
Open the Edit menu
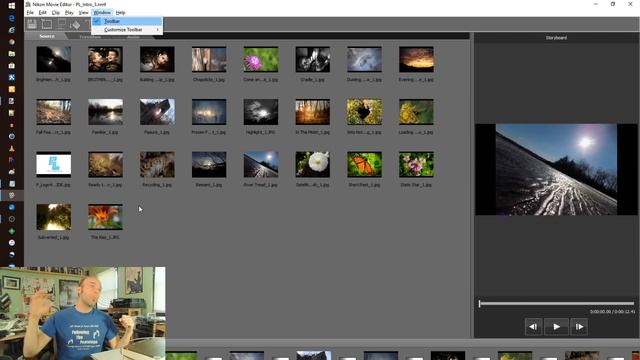coord(42,13)
